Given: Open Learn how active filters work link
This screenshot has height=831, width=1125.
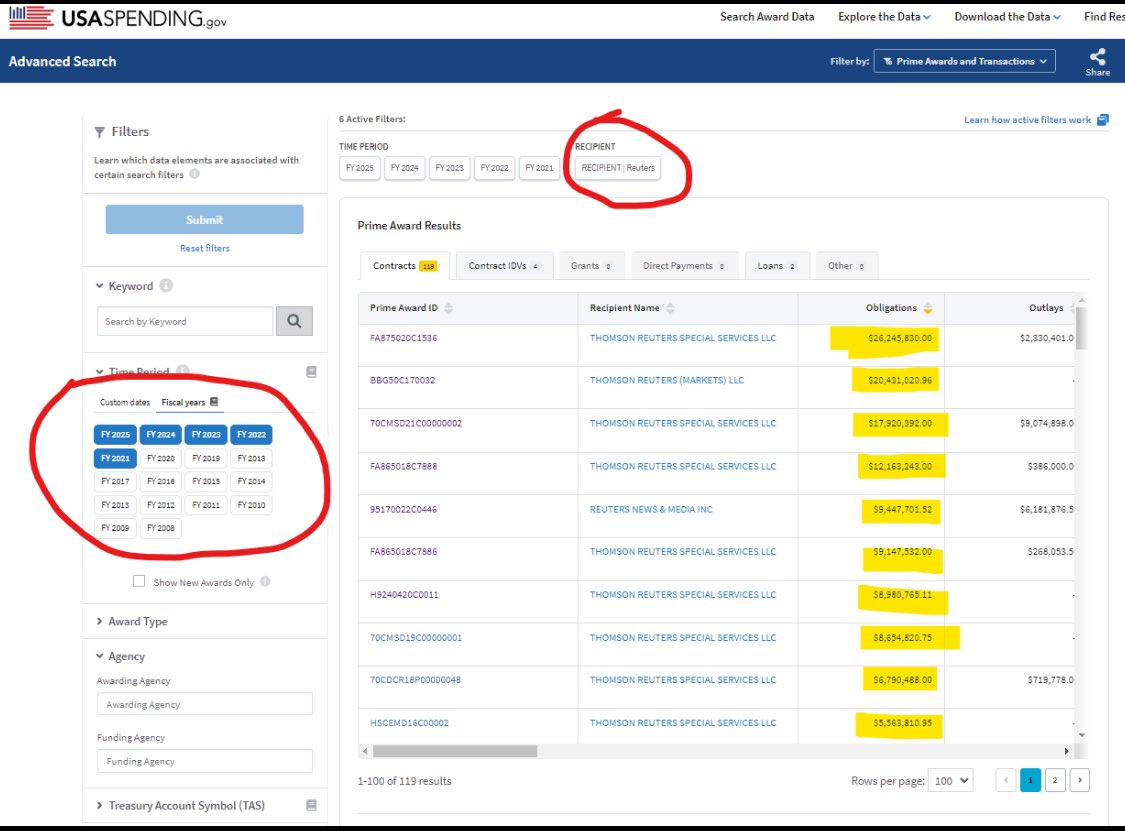Looking at the screenshot, I should [1027, 120].
